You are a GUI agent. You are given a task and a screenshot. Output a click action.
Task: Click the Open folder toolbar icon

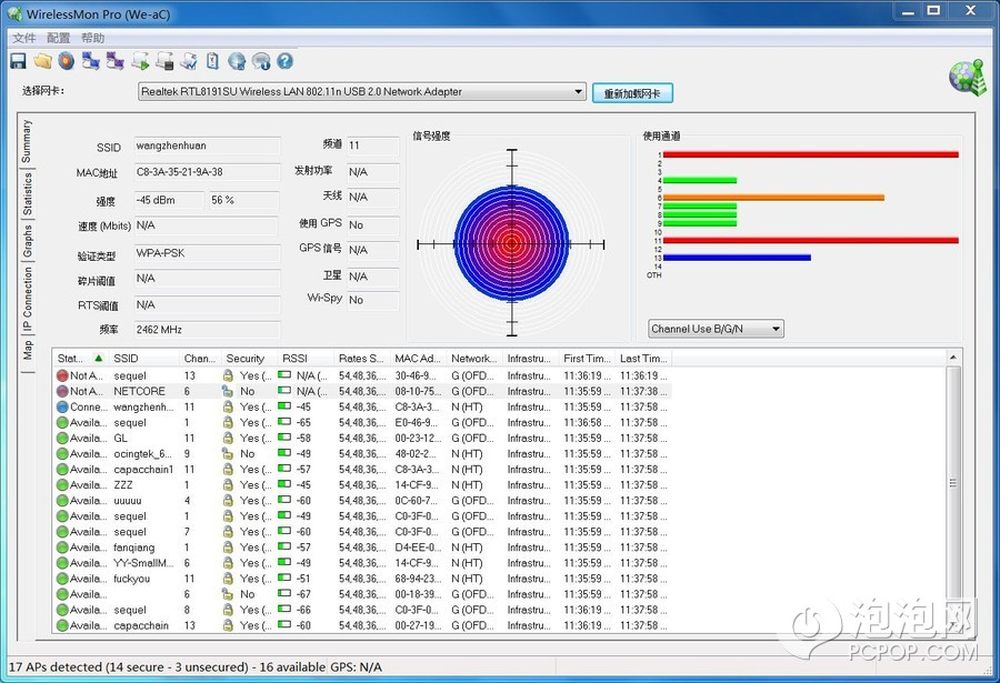(x=43, y=61)
